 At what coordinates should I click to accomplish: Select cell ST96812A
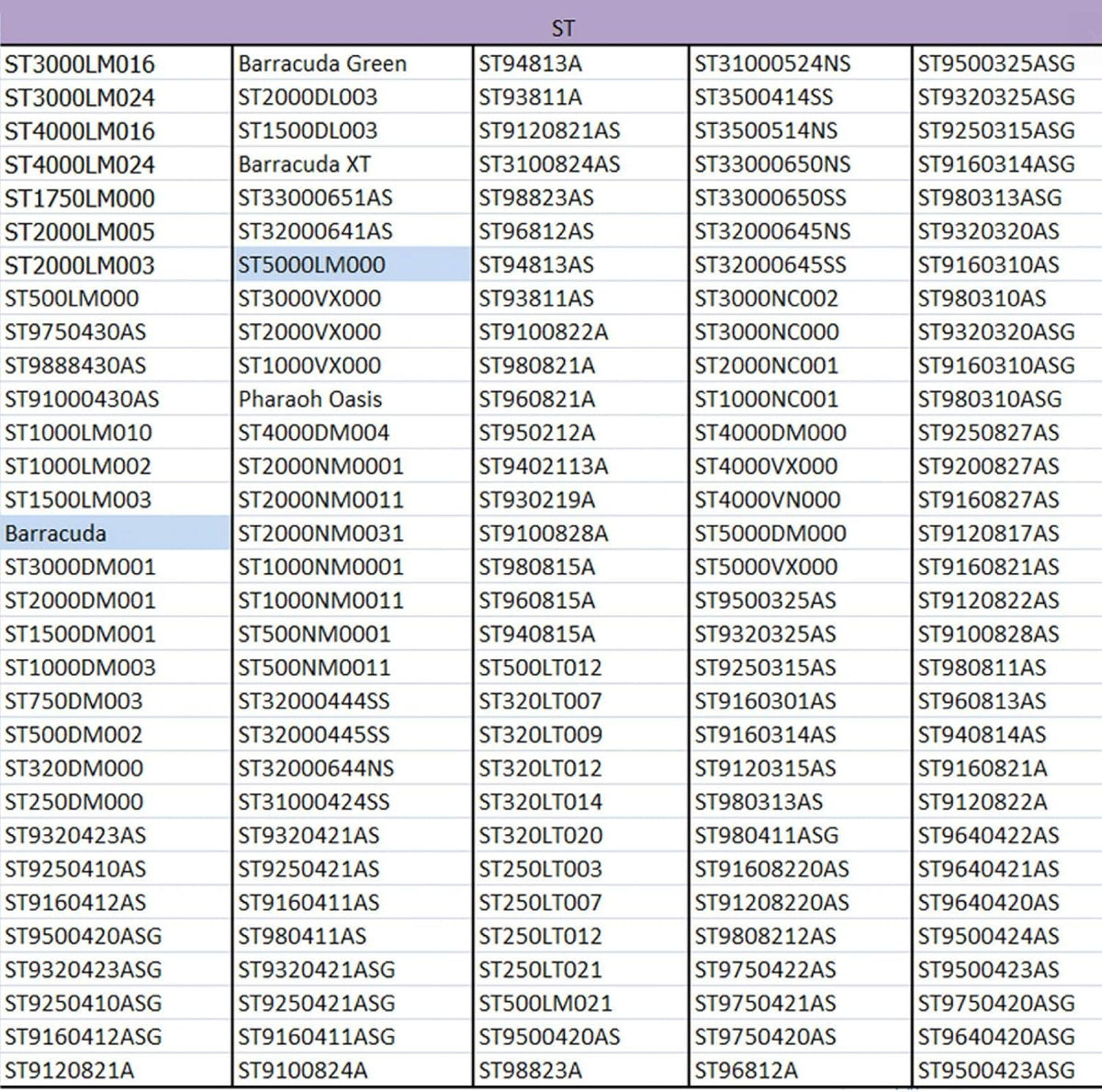800,1070
